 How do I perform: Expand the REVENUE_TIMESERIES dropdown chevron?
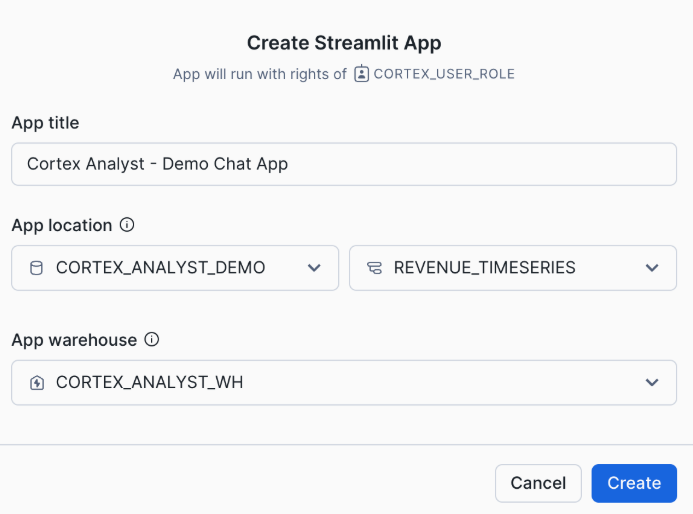(652, 268)
